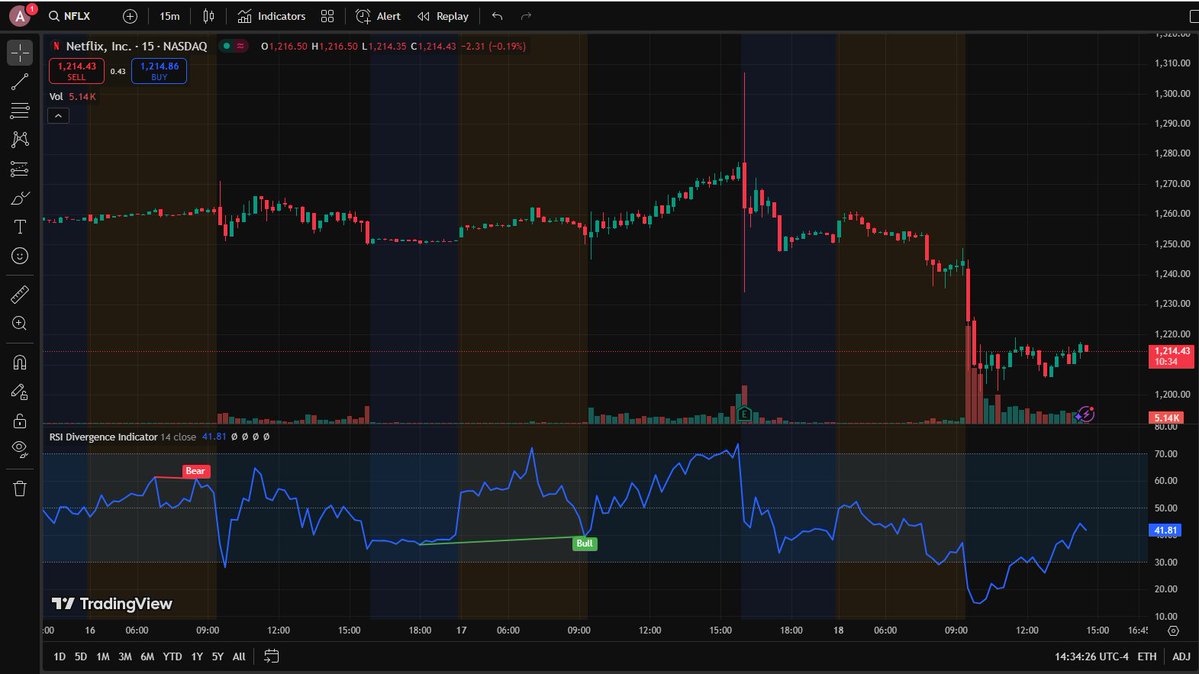
Task: Click the Netflix, Inc. symbol title
Action: (x=135, y=46)
